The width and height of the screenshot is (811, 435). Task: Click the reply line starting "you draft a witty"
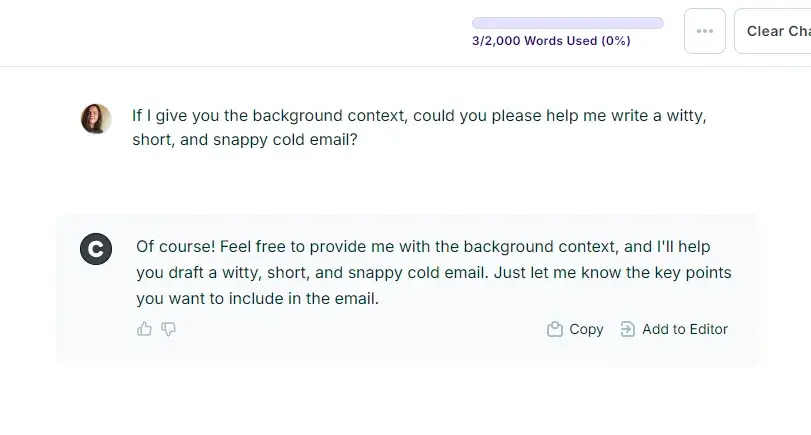[434, 272]
